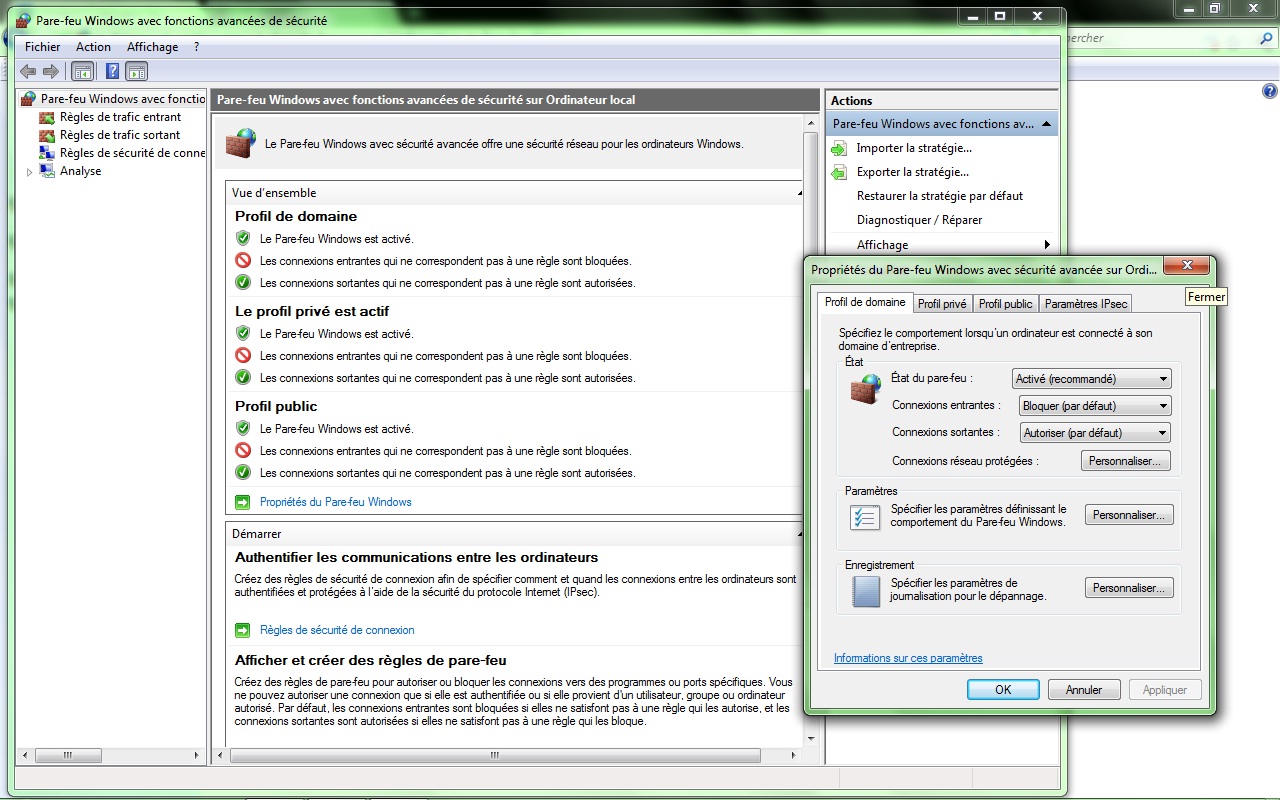
Task: Click Importer la stratégie in Actions
Action: tap(914, 148)
